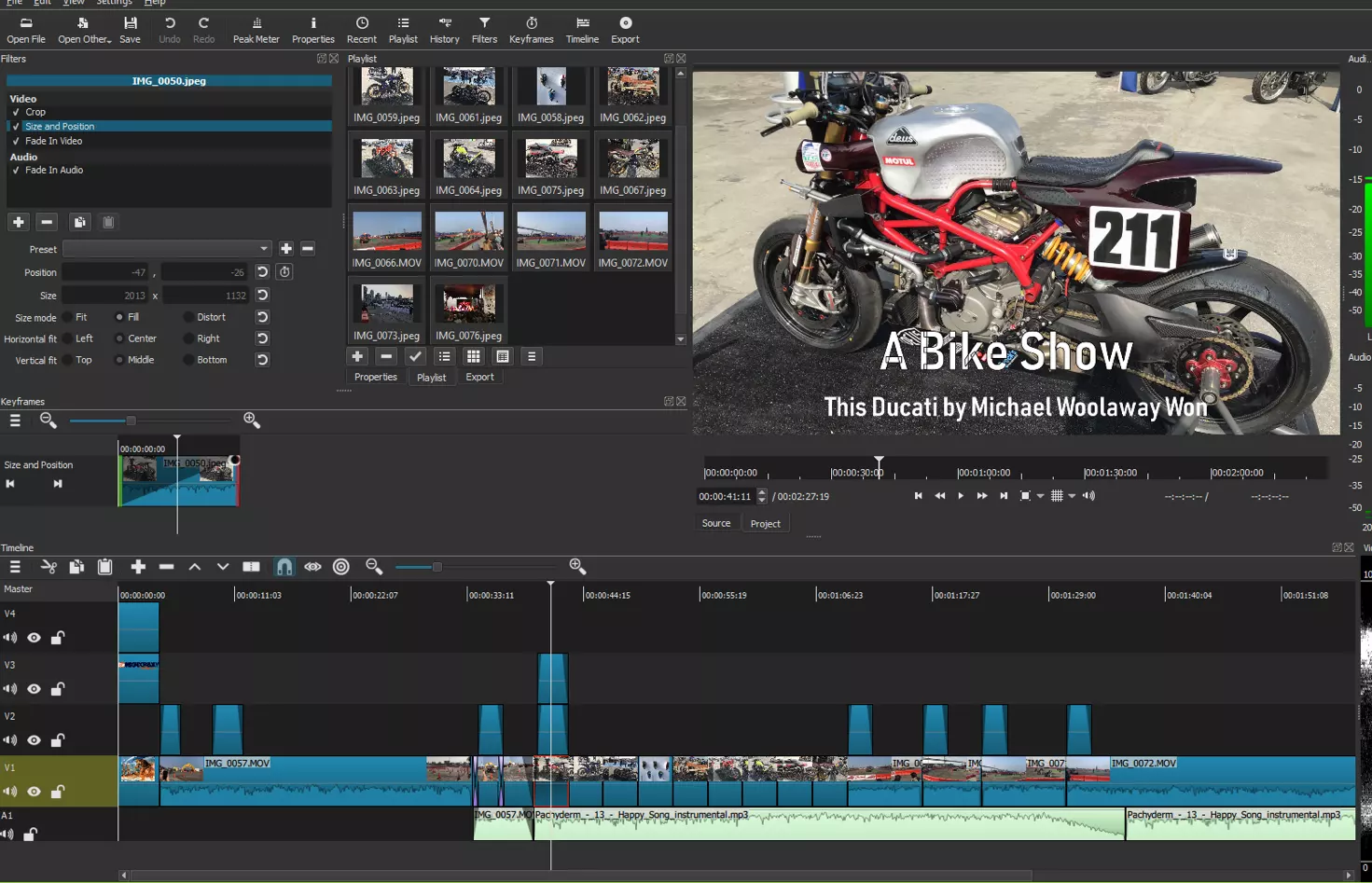The height and width of the screenshot is (883, 1372).
Task: Open the Settings menu
Action: (114, 3)
